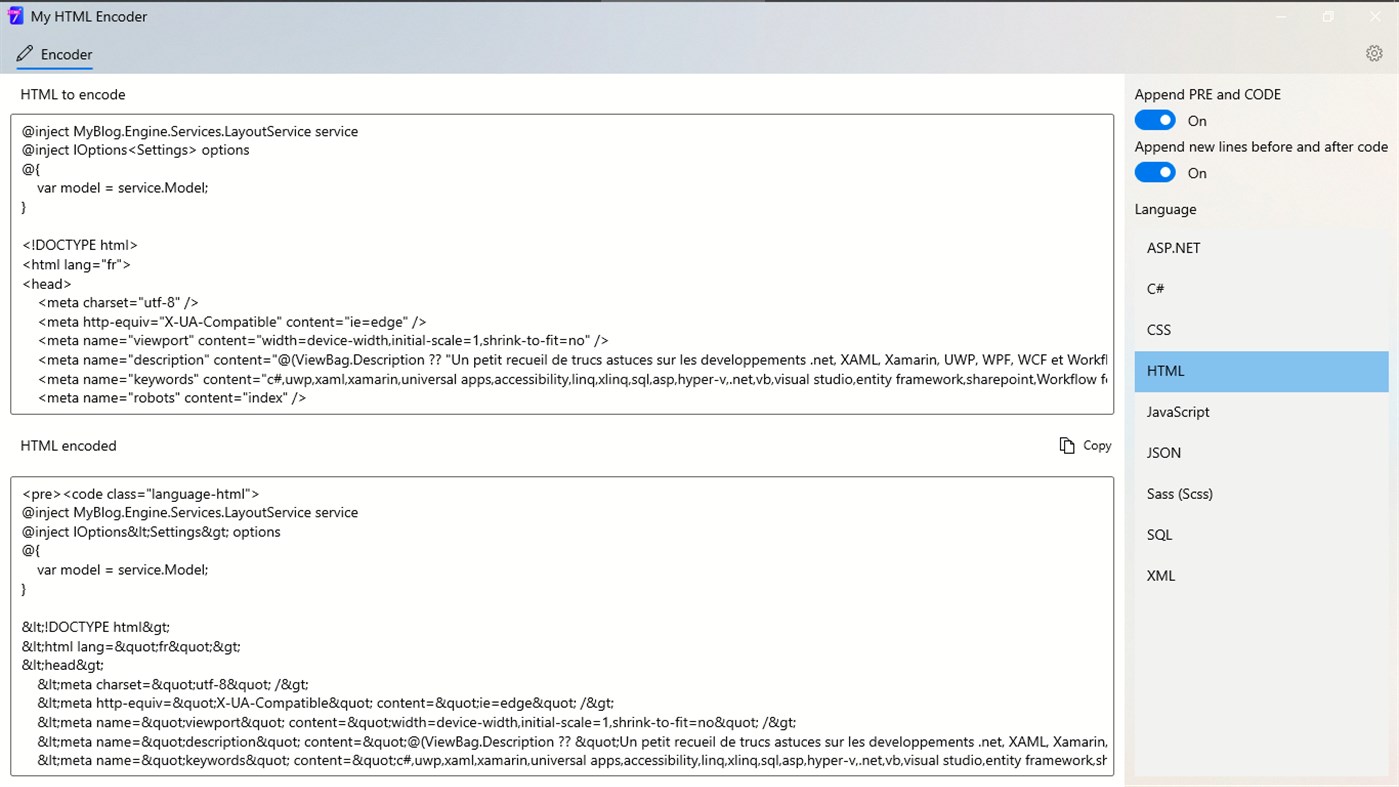This screenshot has width=1399, height=787.
Task: Switch to the Encoder tab
Action: 63,54
